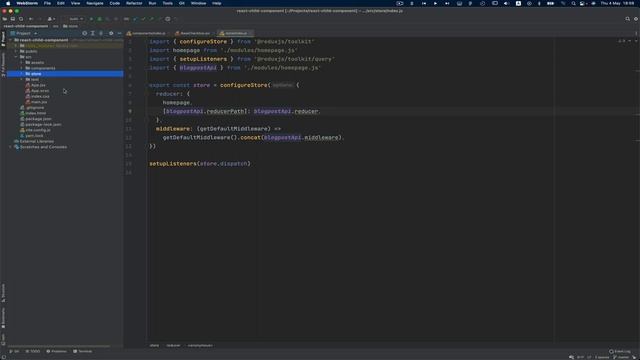Click setupListeners call on line 15
Image resolution: width=640 pixels, height=360 pixels.
(x=173, y=164)
